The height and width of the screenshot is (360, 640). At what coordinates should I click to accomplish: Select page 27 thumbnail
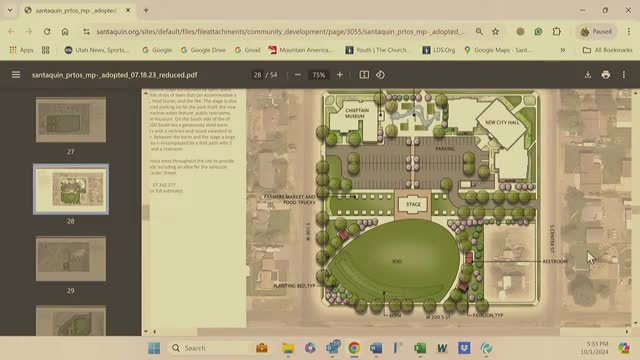[x=71, y=120]
